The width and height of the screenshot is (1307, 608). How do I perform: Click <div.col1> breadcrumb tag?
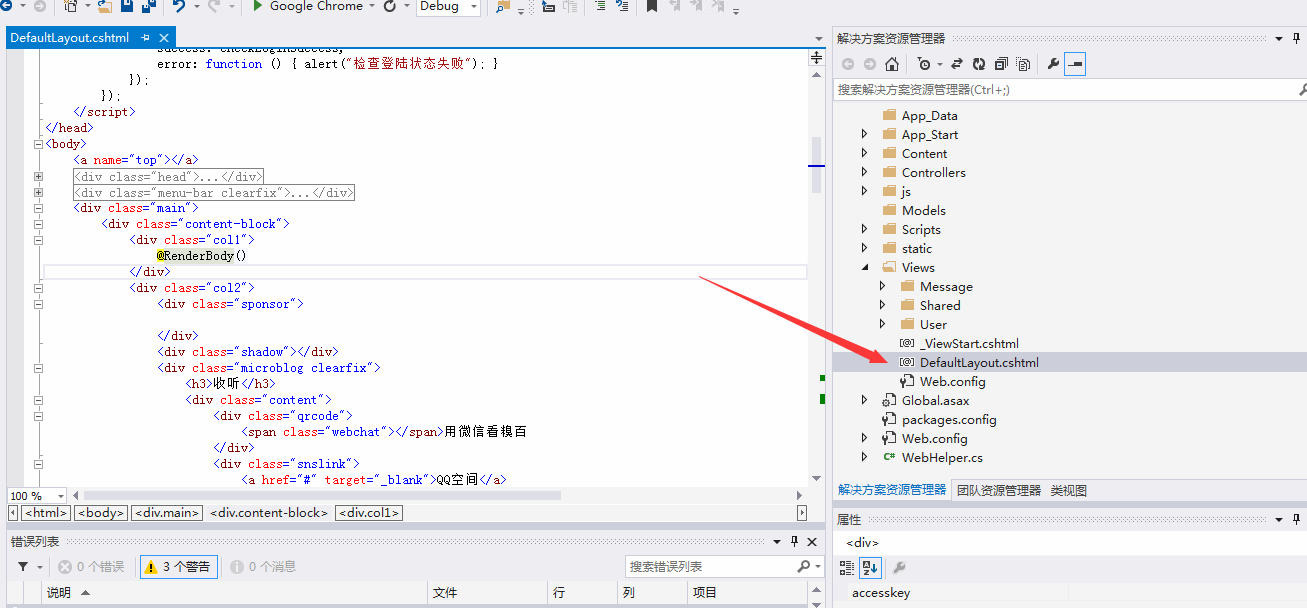pos(369,513)
